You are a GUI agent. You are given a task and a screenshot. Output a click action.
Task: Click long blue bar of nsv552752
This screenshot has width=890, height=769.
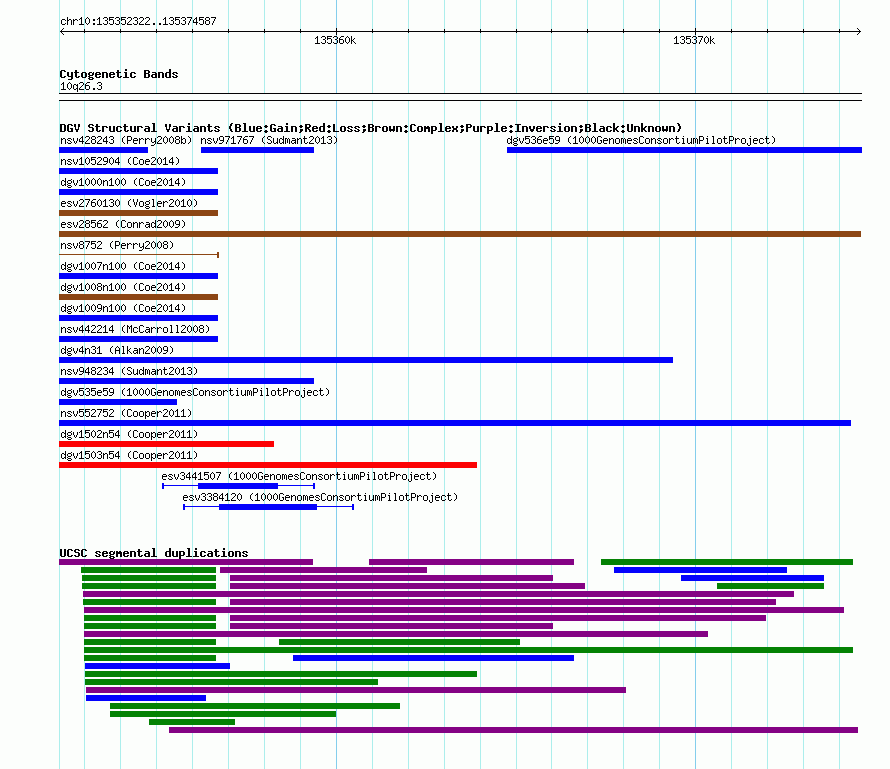pyautogui.click(x=455, y=423)
